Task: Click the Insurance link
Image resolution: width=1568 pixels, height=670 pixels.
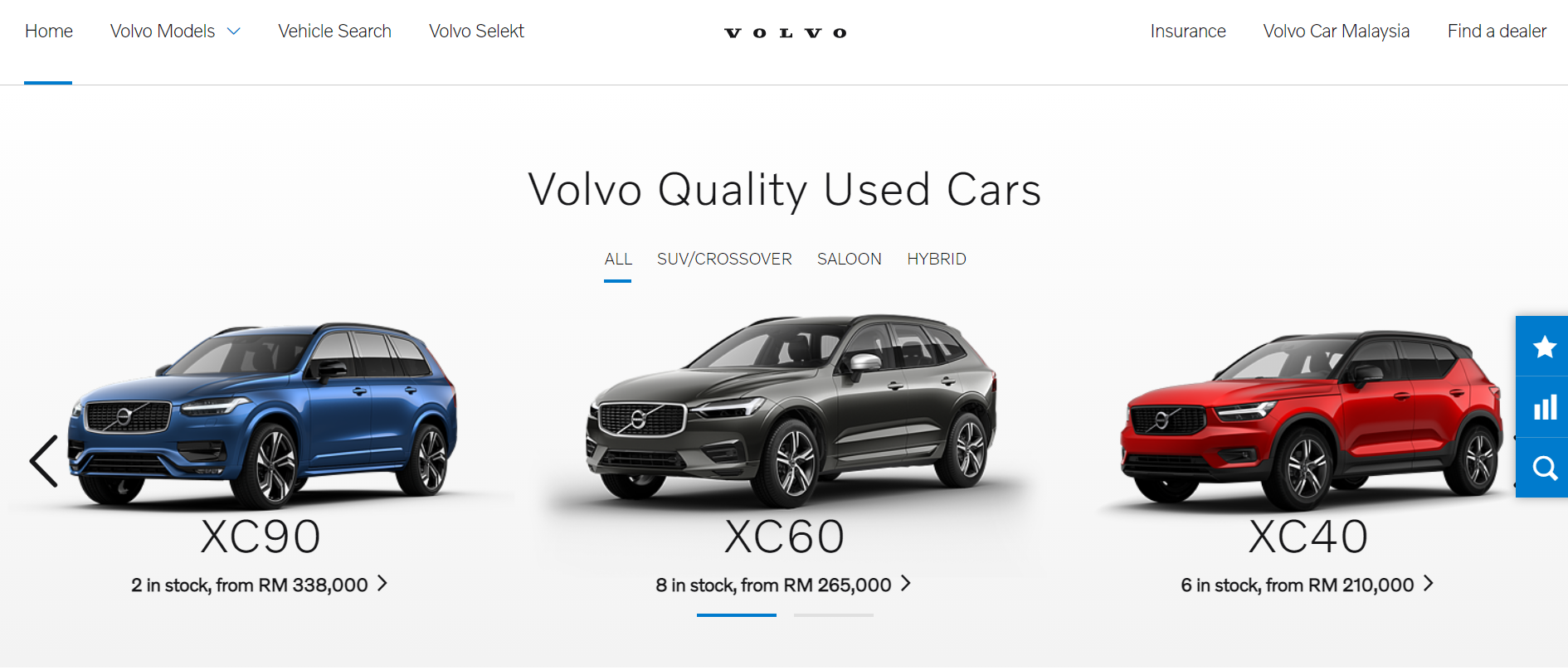Action: click(x=1188, y=32)
